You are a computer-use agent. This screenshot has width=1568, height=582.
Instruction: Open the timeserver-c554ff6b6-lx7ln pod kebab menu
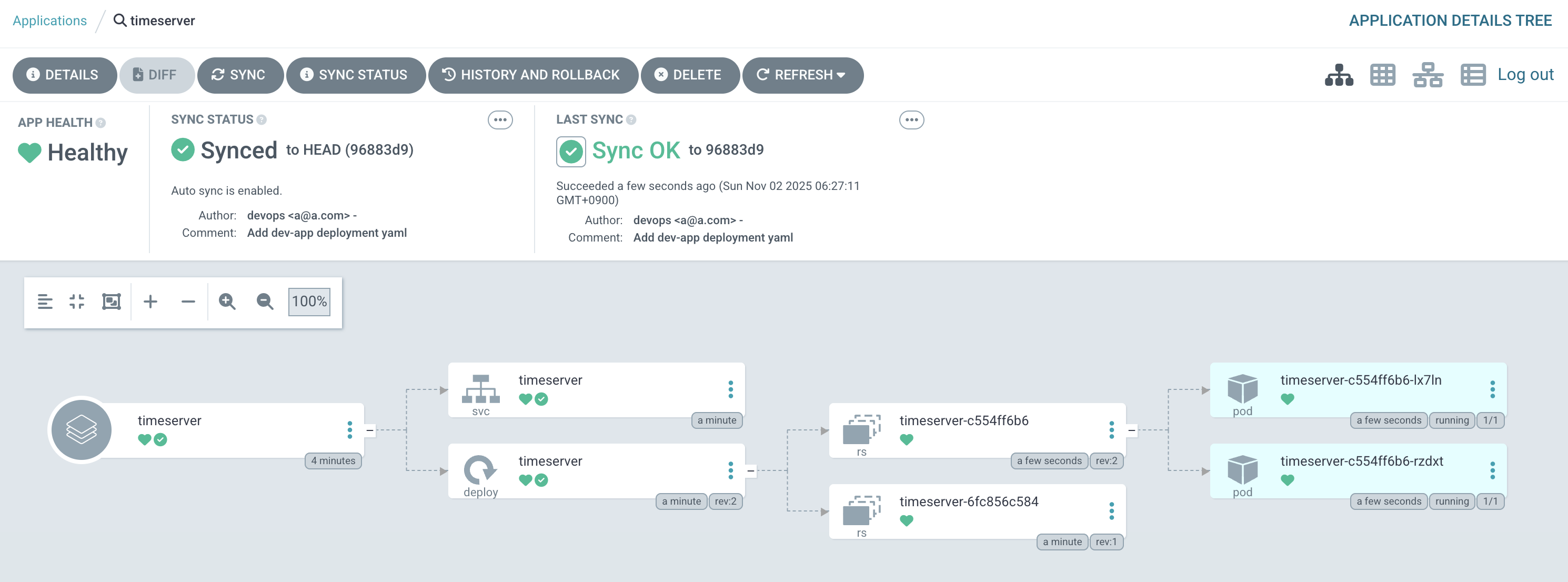coord(1492,389)
